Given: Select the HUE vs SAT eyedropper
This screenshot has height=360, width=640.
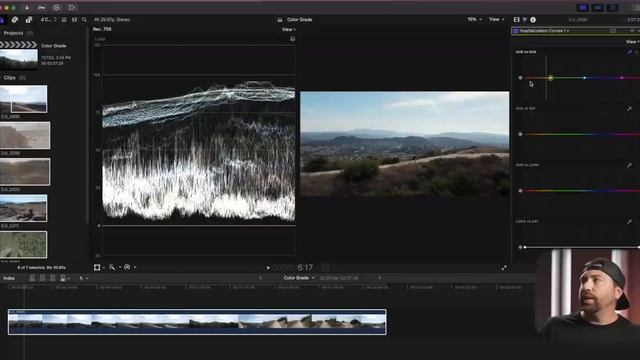Looking at the screenshot, I should pos(629,109).
